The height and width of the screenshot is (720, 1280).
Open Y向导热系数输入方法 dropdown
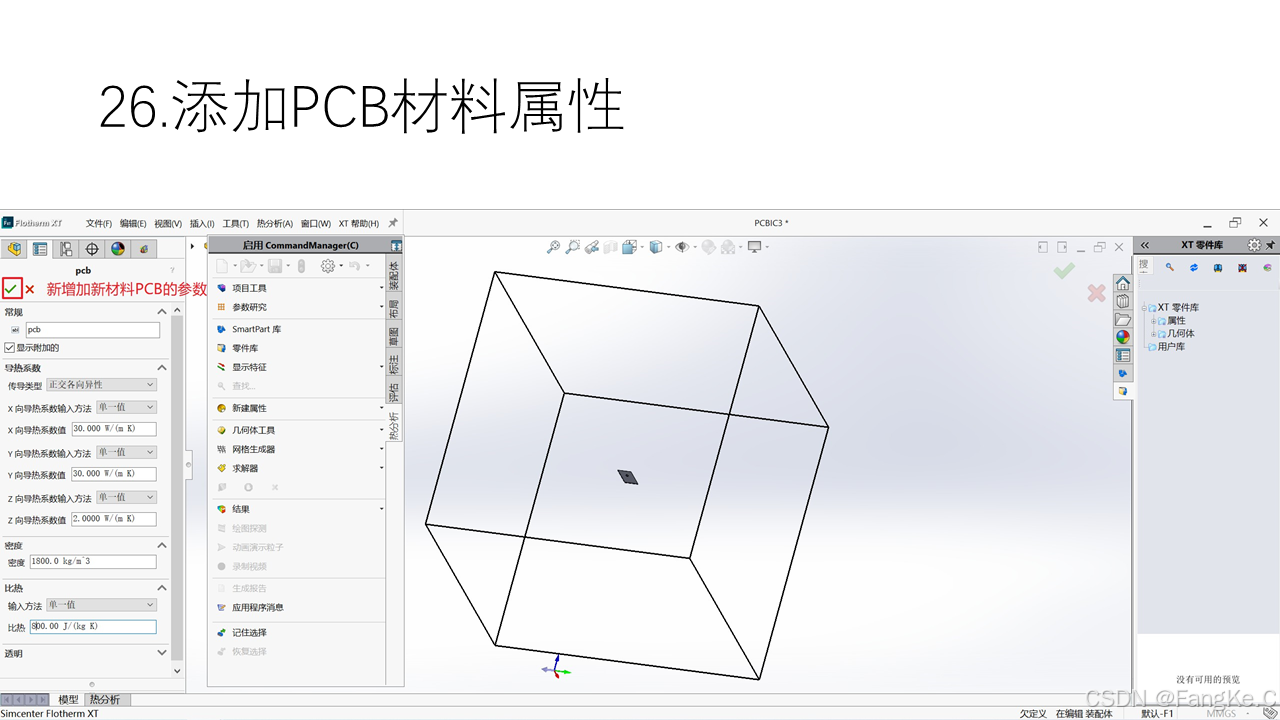[126, 452]
